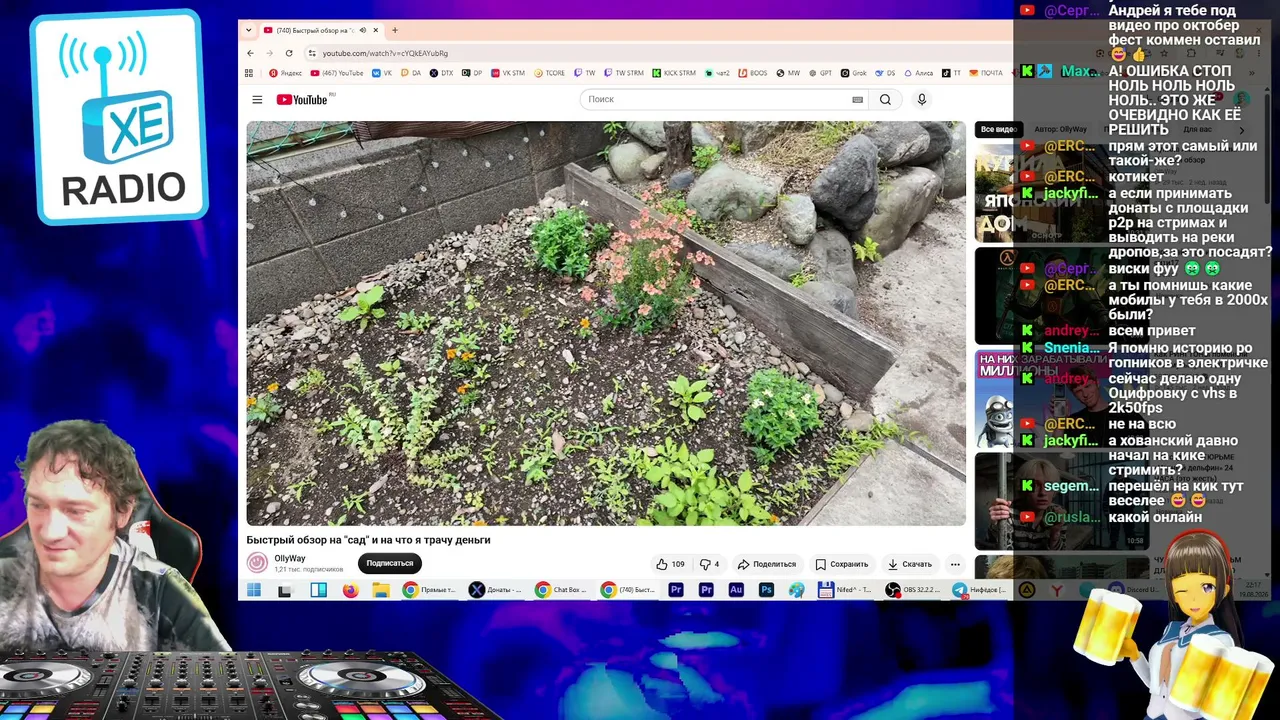Viewport: 1280px width, 720px height.
Task: Open the OllyWay channel avatar
Action: (x=257, y=563)
